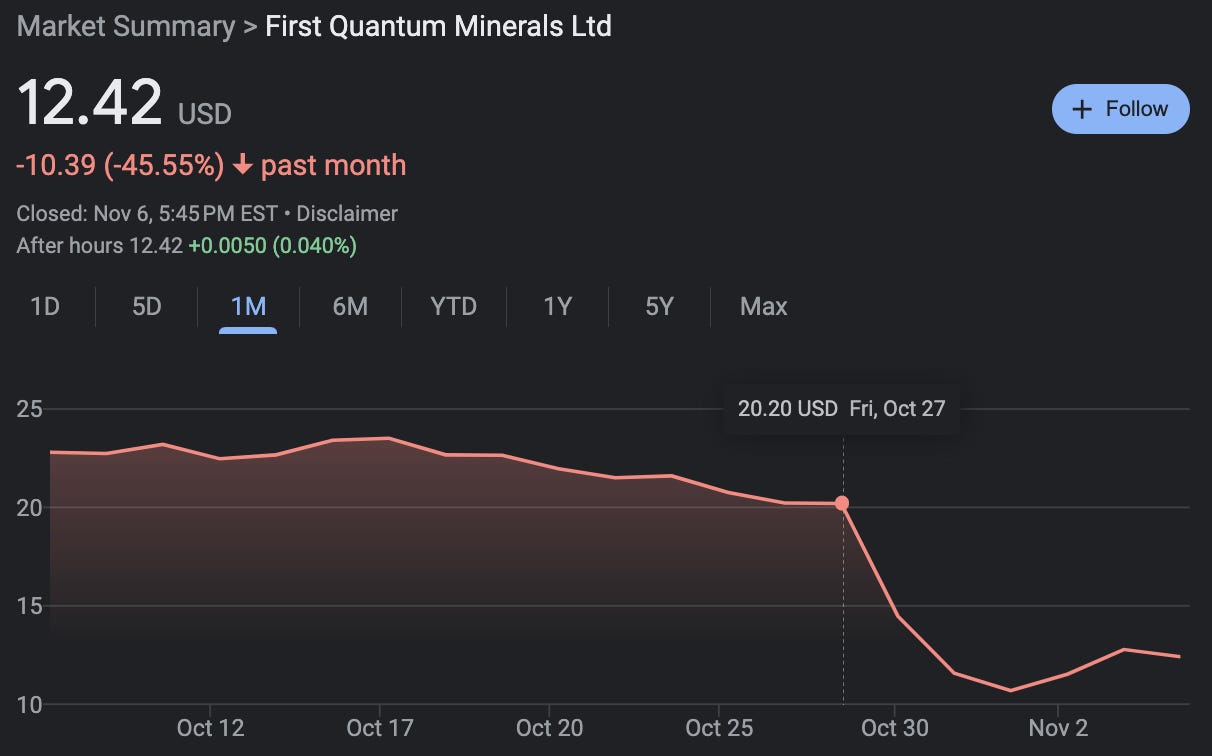Click the past month label
Screen dimensions: 1212x756
(x=333, y=165)
